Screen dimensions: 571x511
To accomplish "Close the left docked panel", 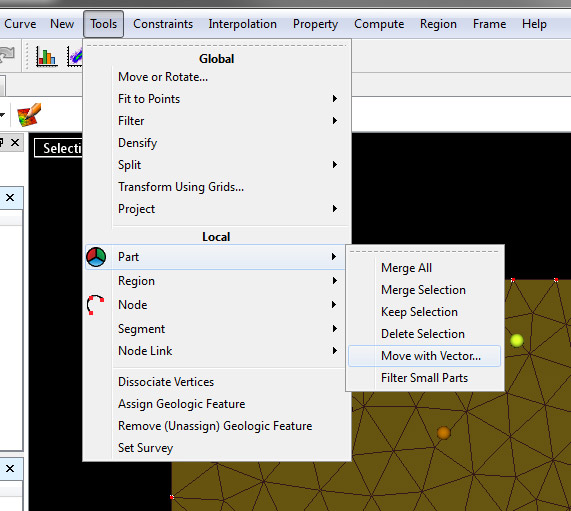I will pyautogui.click(x=15, y=142).
